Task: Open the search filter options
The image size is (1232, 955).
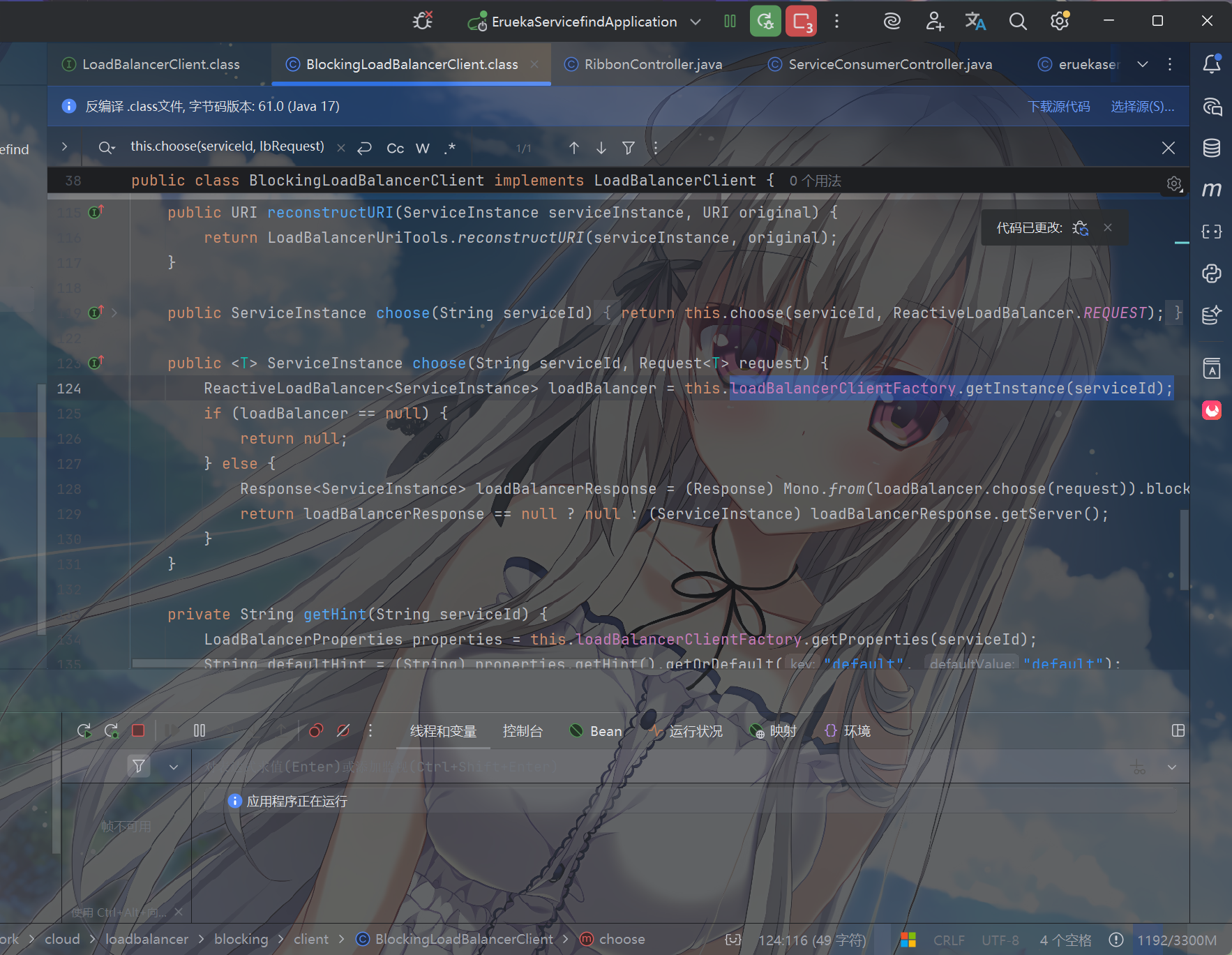Action: (x=629, y=148)
